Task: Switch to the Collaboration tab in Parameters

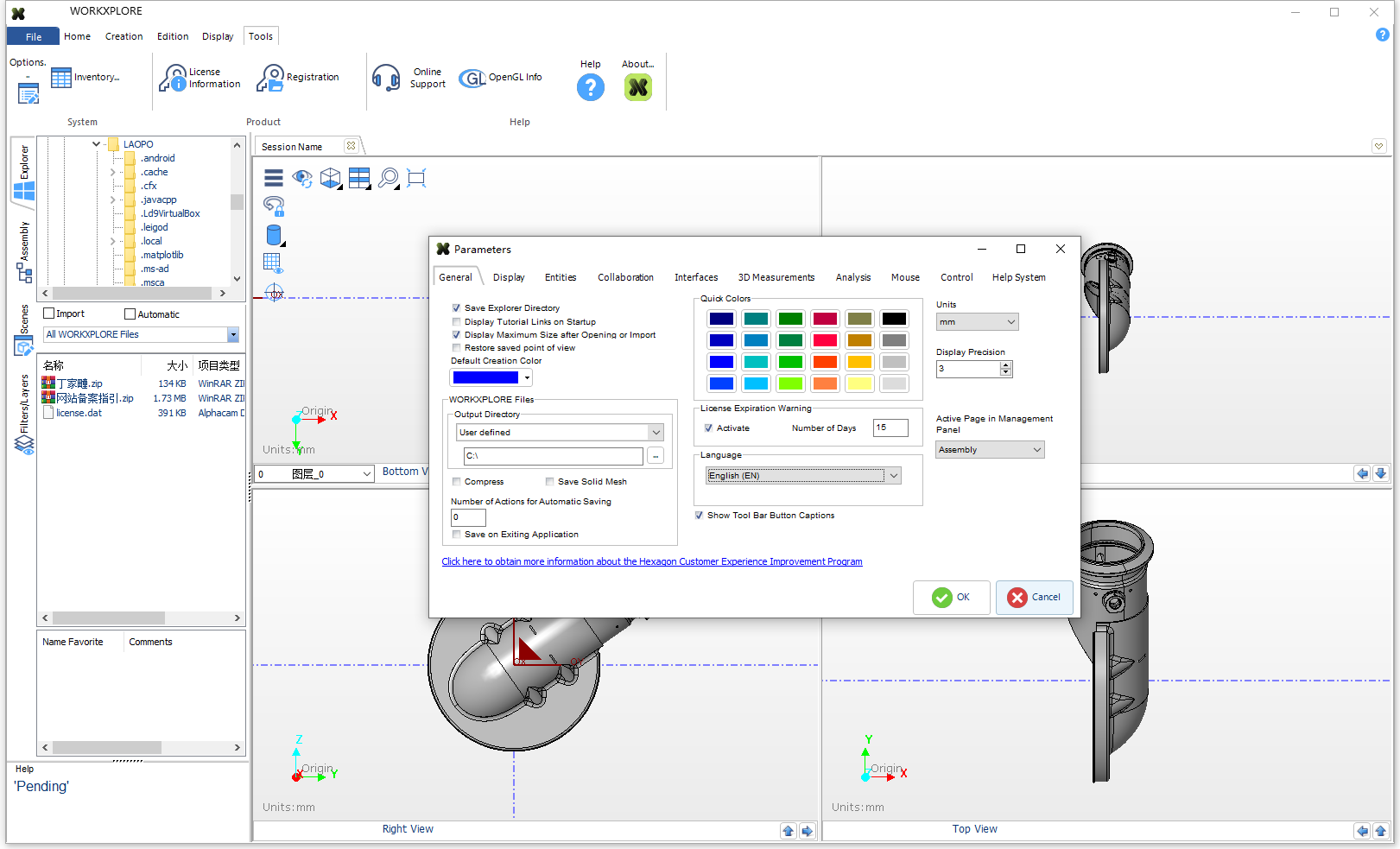Action: click(625, 277)
